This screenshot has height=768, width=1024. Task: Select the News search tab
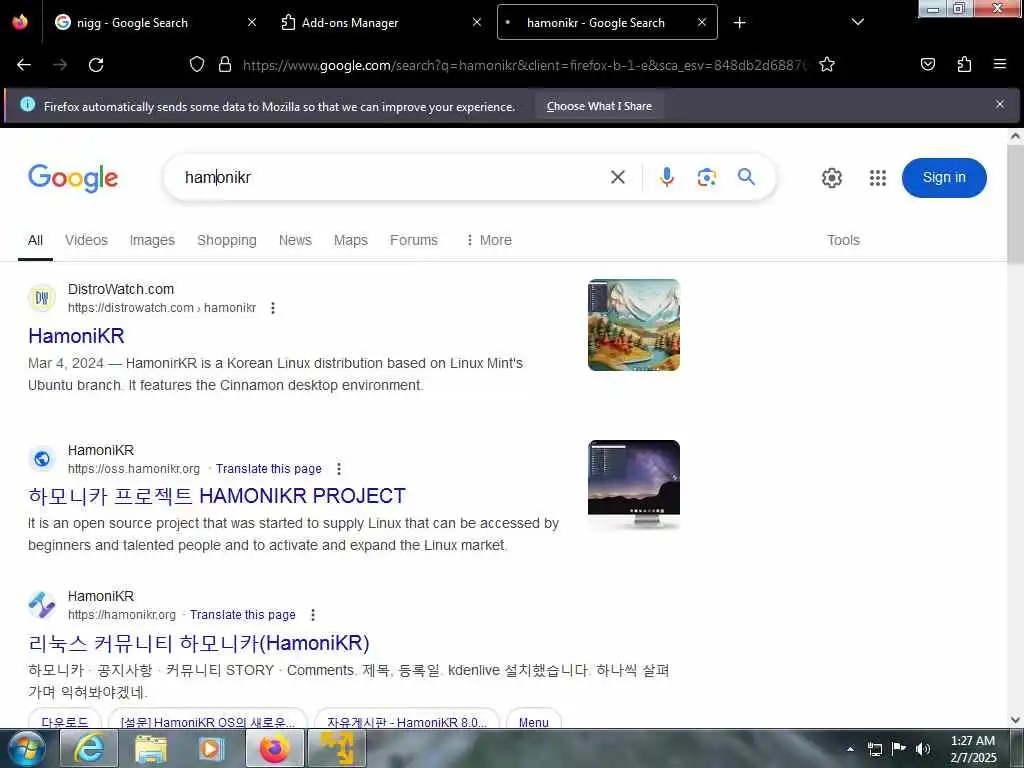(295, 240)
